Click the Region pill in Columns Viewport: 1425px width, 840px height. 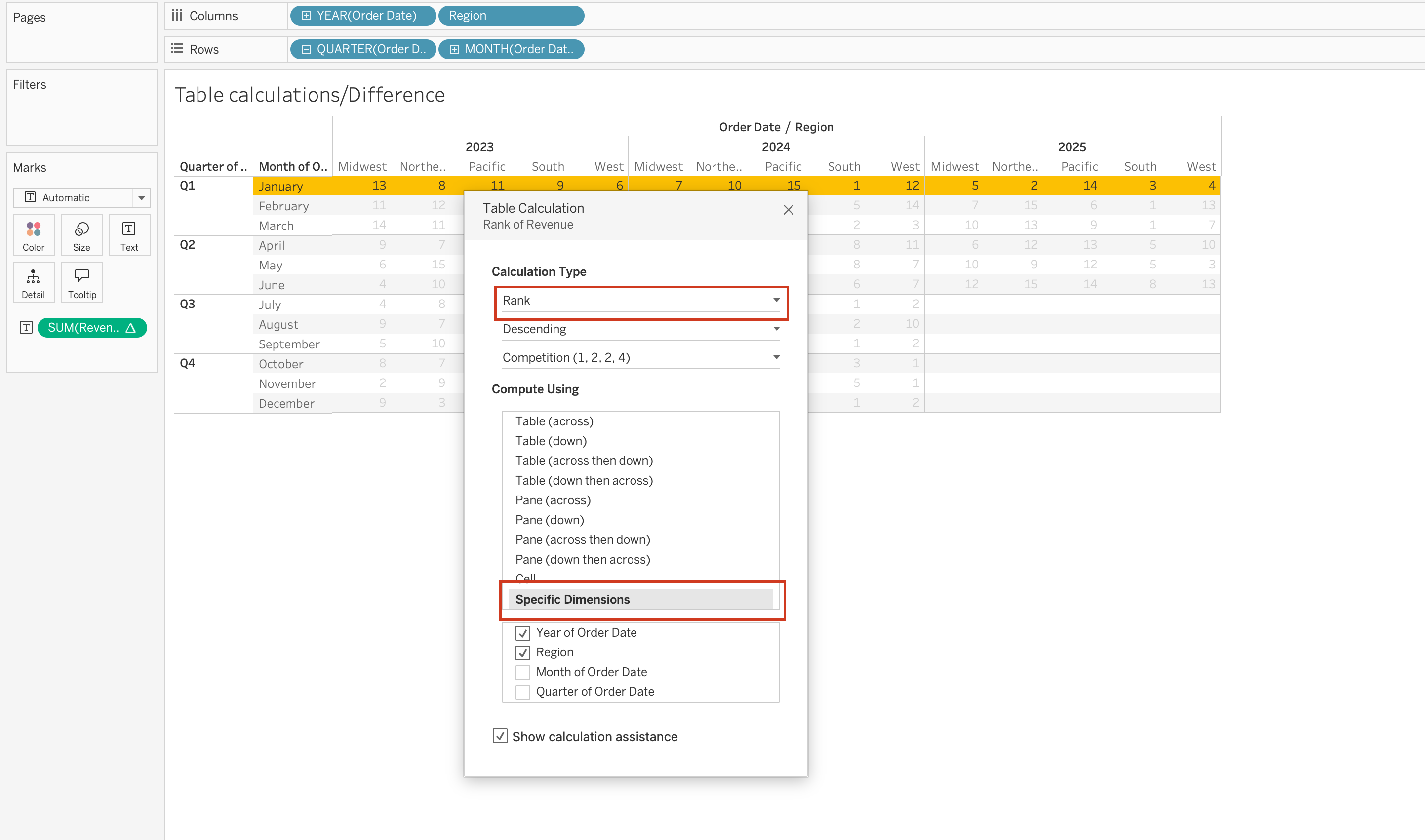tap(511, 16)
